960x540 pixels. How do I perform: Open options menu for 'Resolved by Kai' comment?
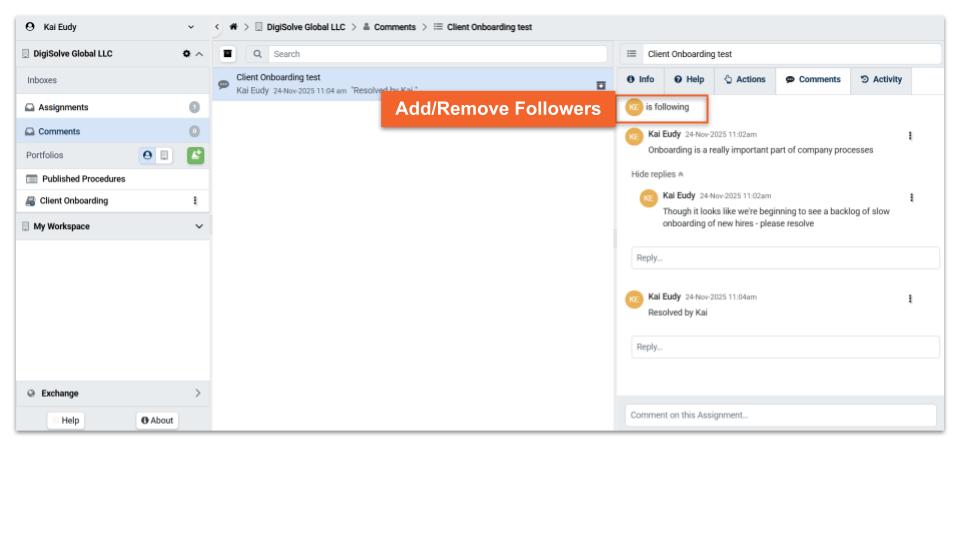909,299
